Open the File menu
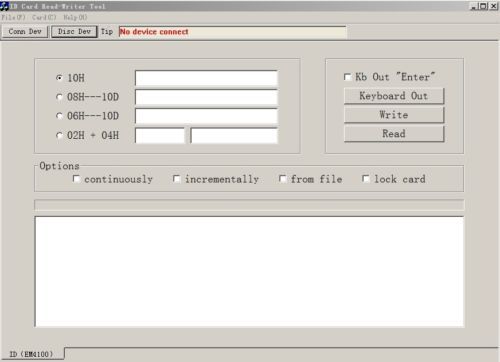500x362 pixels. [x=13, y=17]
